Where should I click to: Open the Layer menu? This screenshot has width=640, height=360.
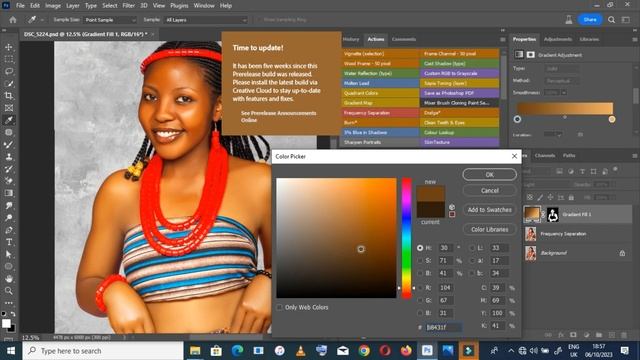73,6
